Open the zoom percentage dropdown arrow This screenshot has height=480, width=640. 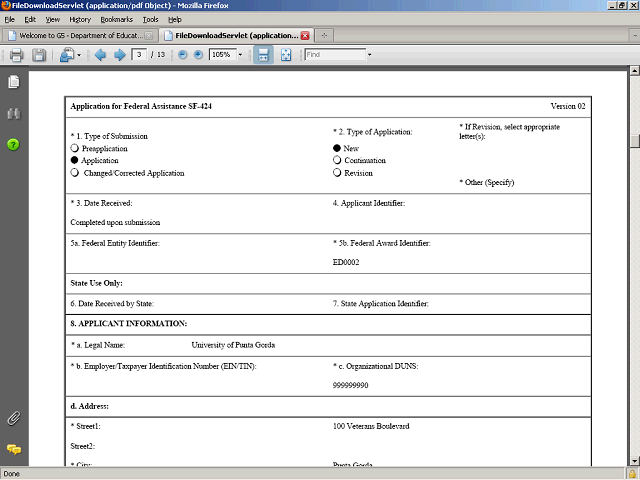[x=240, y=55]
